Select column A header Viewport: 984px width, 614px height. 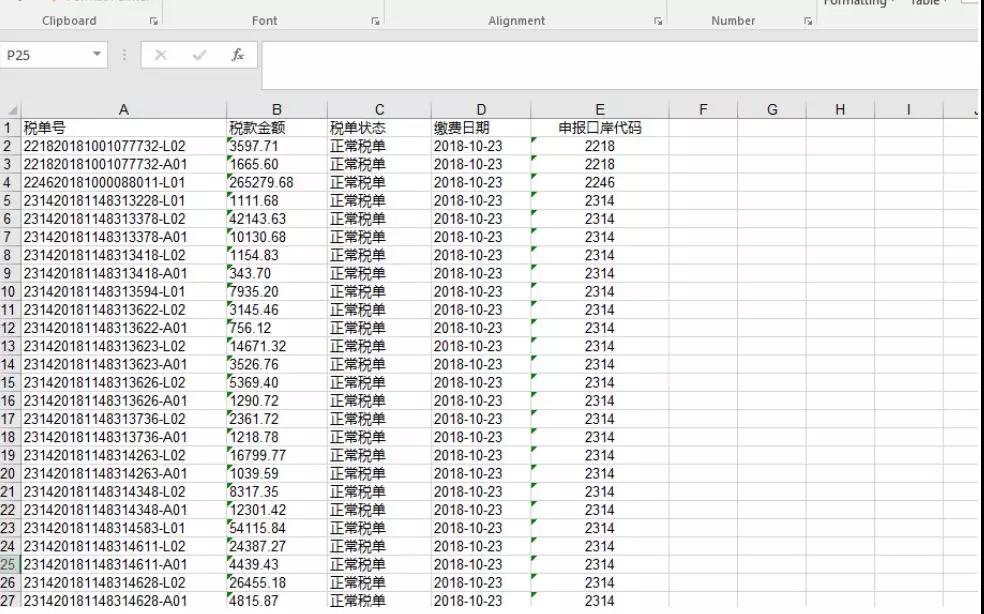coord(123,109)
